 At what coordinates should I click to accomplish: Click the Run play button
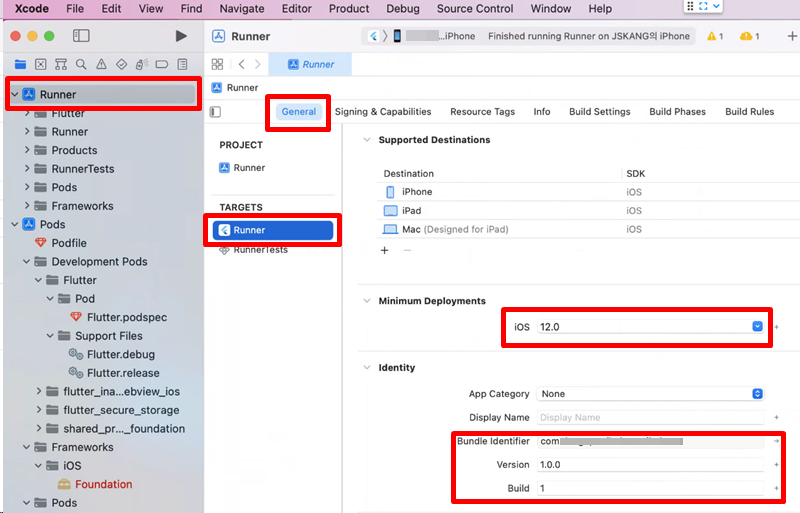181,36
